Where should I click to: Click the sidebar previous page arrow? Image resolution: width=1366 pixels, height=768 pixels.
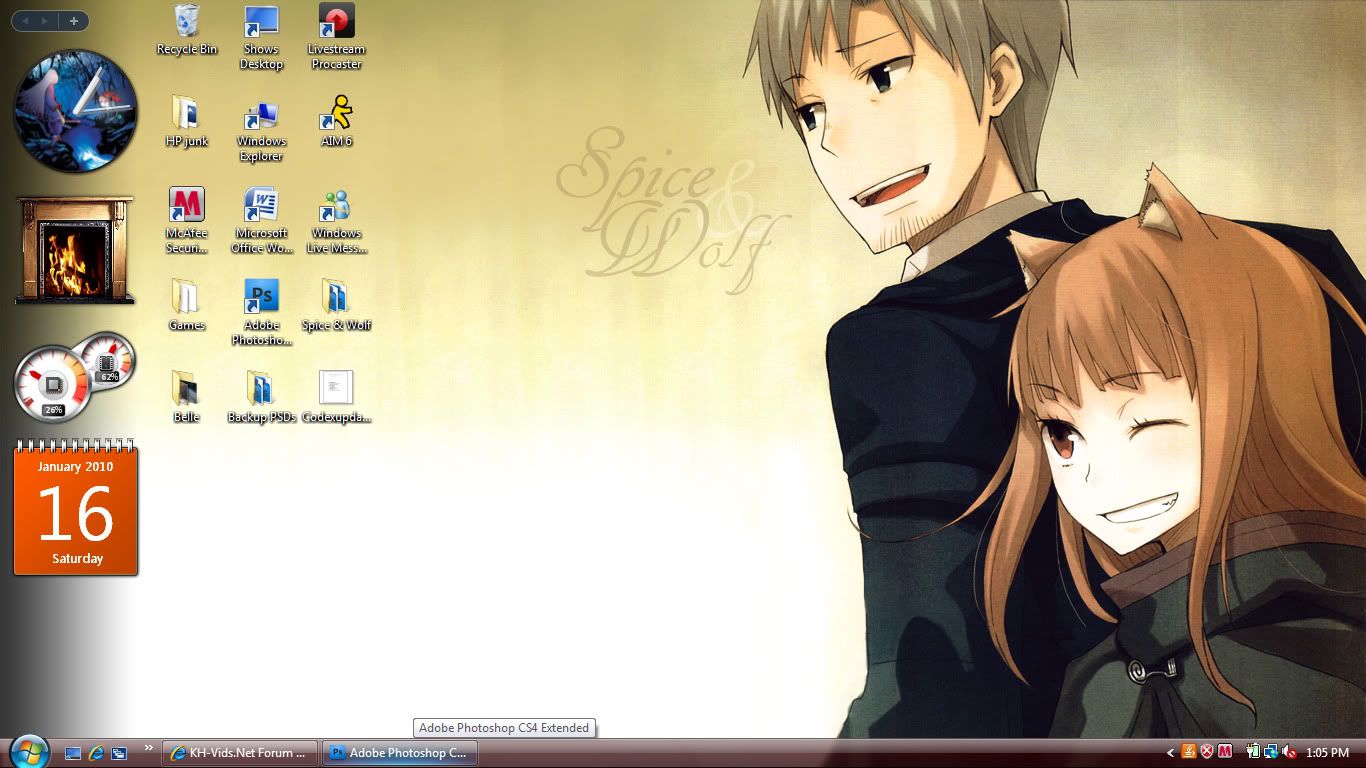[x=25, y=20]
